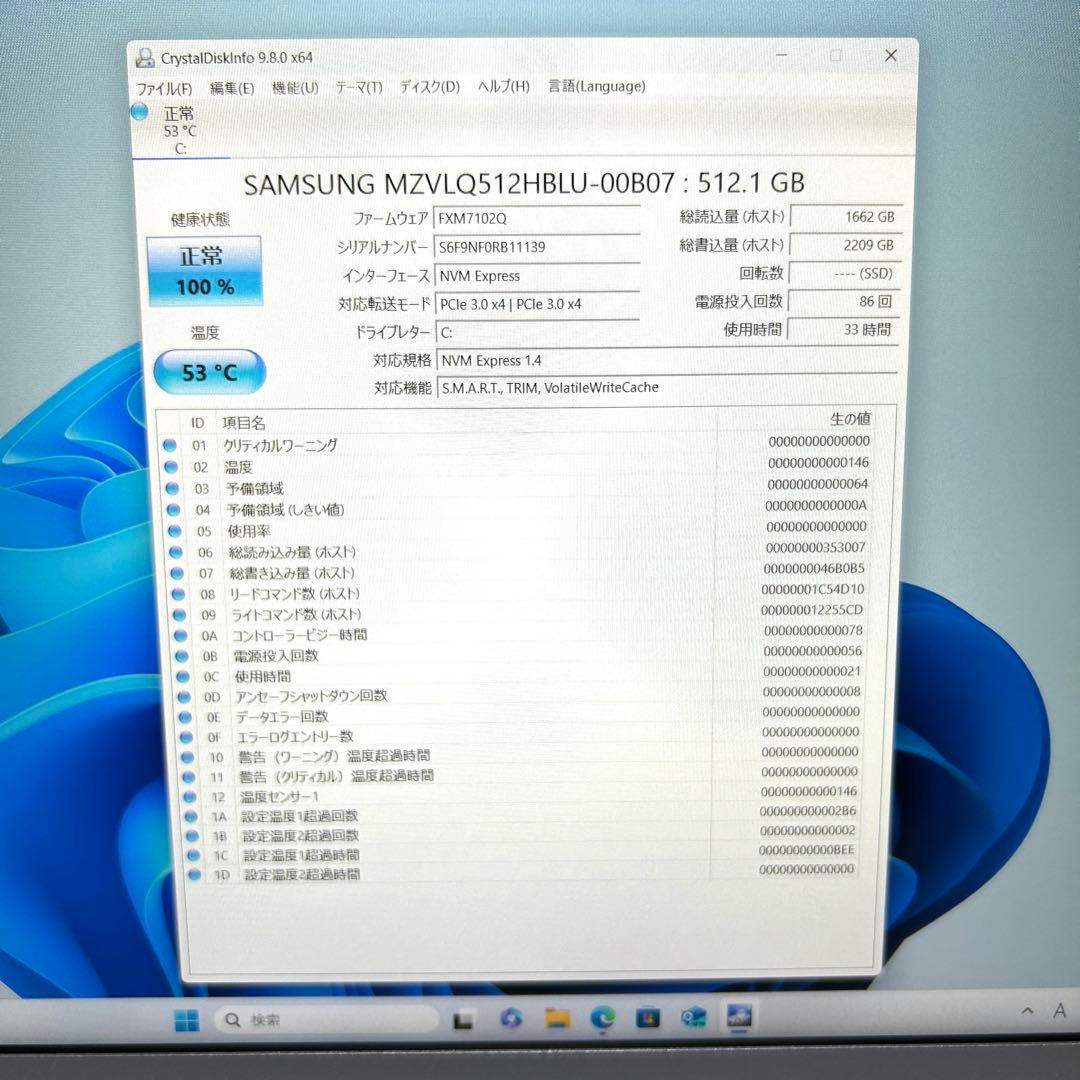1080x1080 pixels.
Task: Expand the system tray hidden icons chevron
Action: [x=1028, y=1010]
